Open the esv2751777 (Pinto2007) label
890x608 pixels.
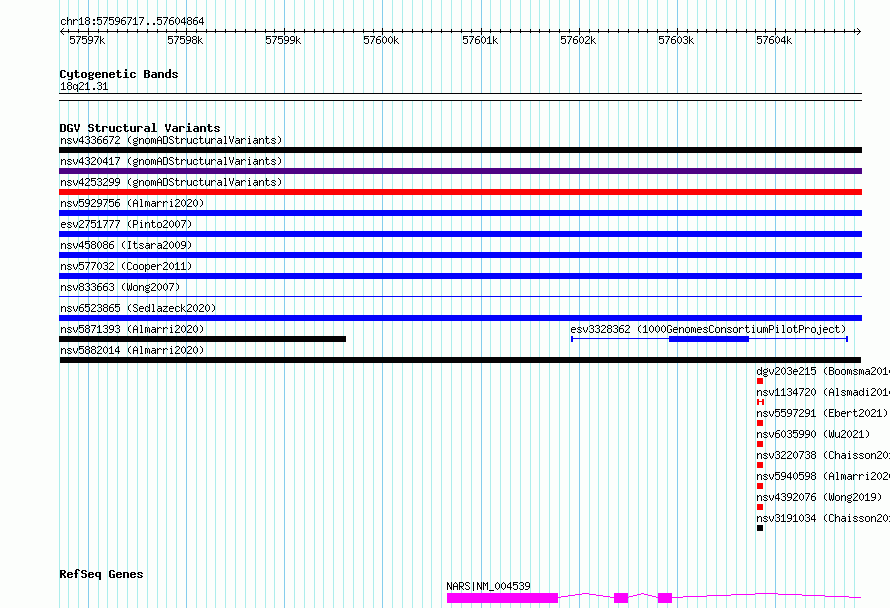(126, 224)
